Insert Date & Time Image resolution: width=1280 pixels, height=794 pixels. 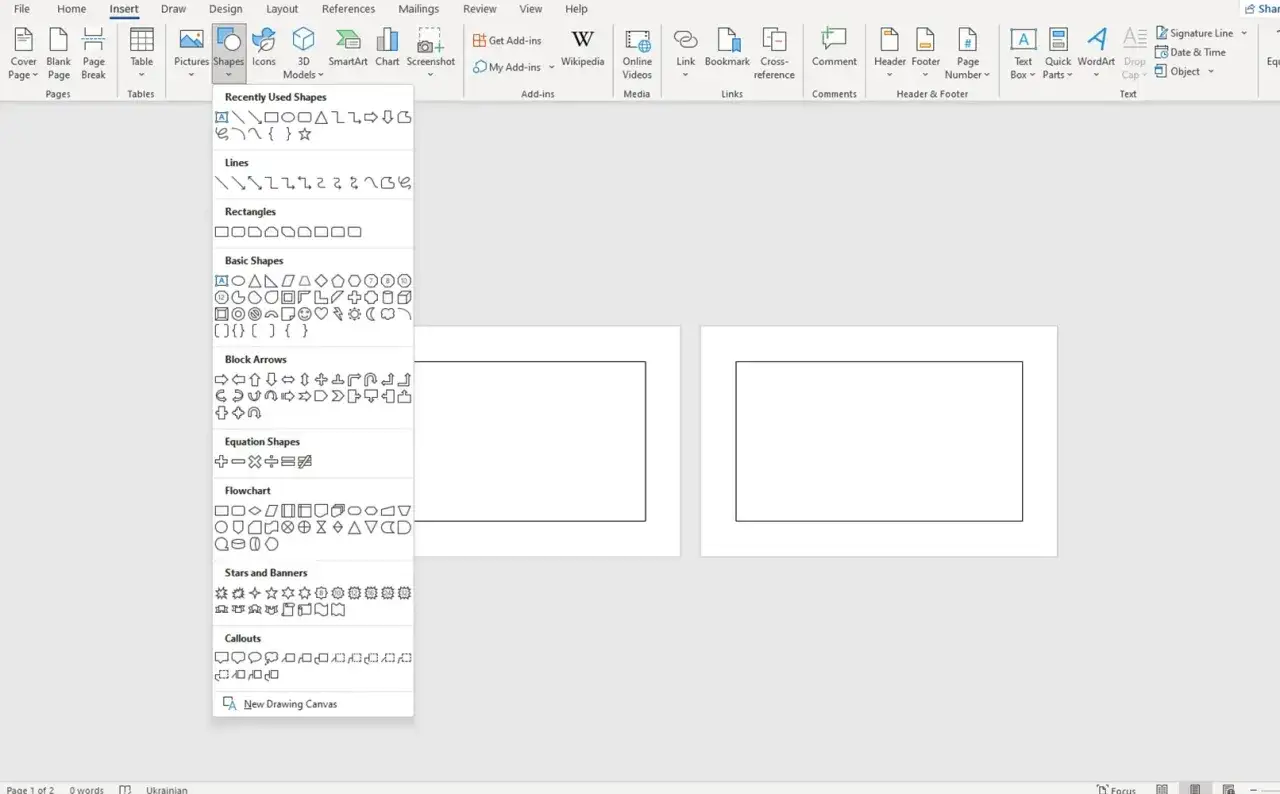pos(1190,52)
